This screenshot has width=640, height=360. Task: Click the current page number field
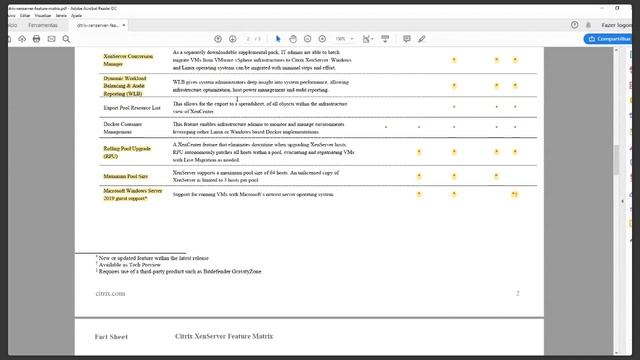point(248,39)
